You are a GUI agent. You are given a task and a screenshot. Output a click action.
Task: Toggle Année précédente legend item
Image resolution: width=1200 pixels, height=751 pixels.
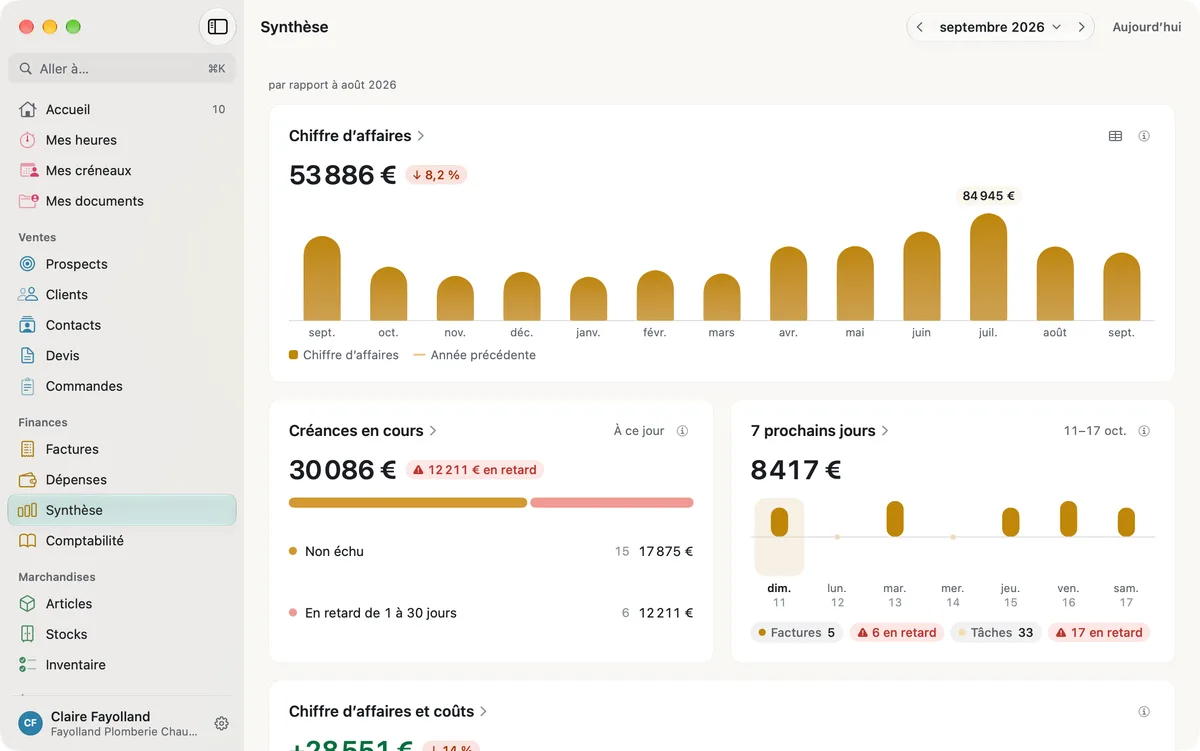click(475, 355)
